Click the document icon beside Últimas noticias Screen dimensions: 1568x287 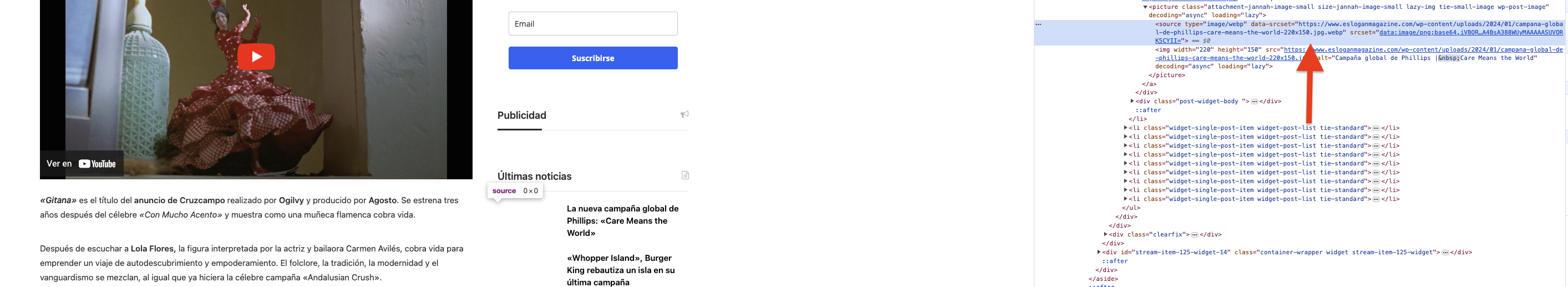(x=685, y=175)
